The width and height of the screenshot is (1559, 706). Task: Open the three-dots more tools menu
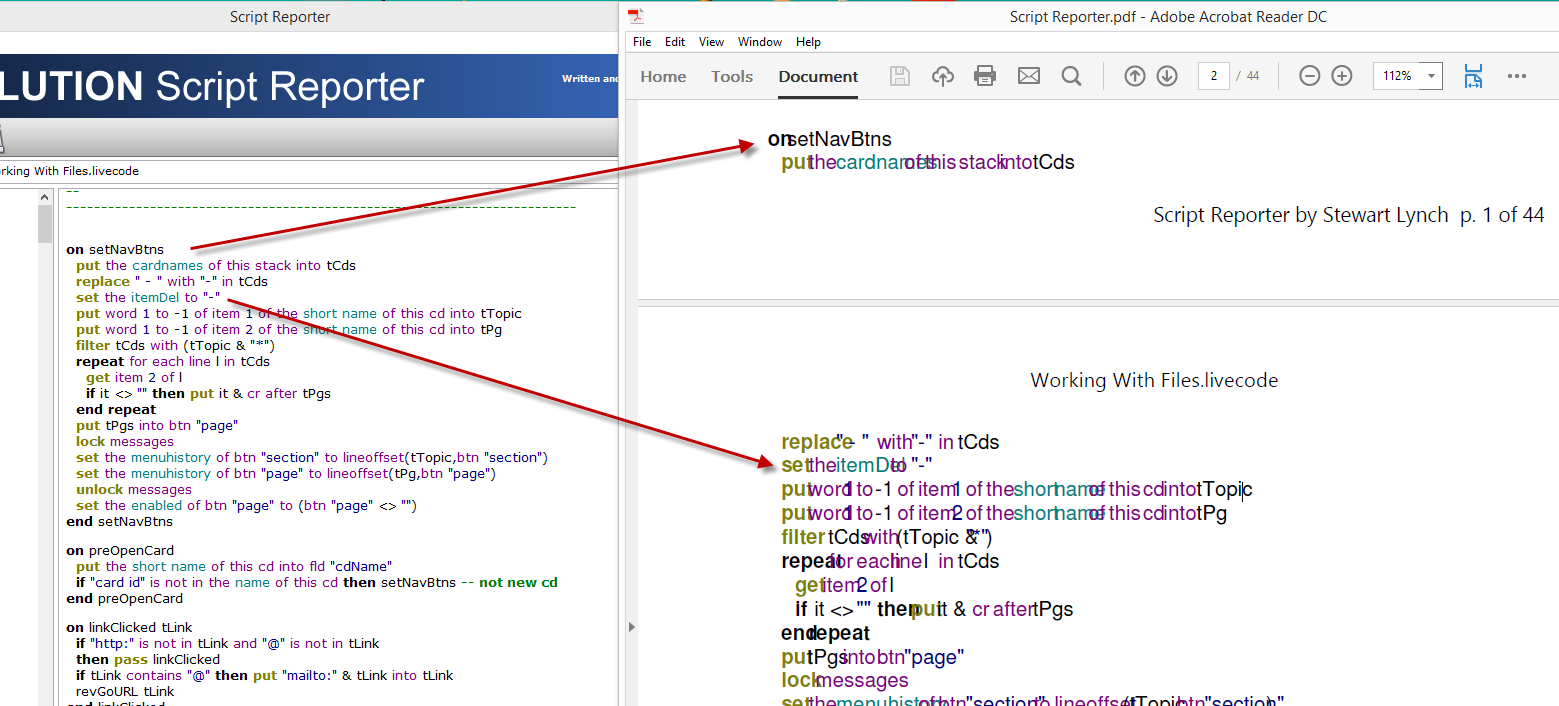click(x=1516, y=76)
